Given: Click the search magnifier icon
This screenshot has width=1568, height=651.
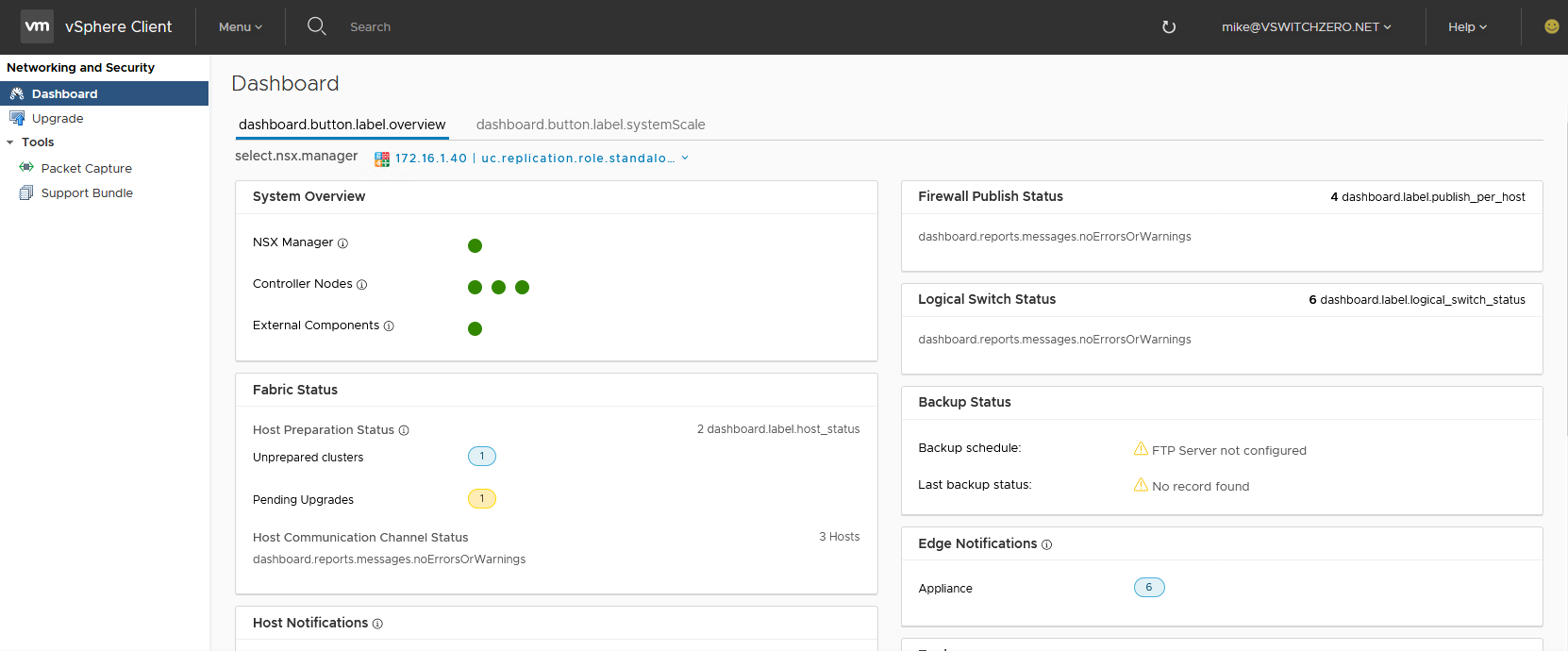Looking at the screenshot, I should coord(317,26).
